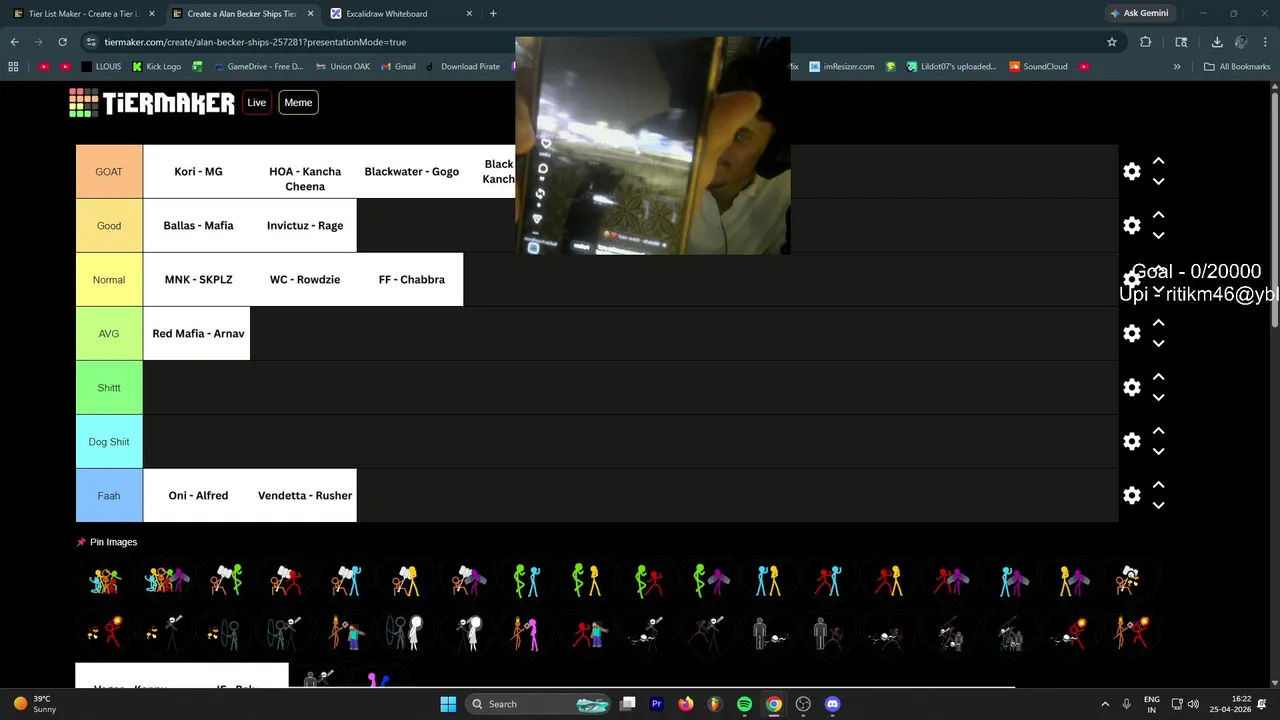Screen dimensions: 1280x720
Task: Open the Windows Start menu
Action: tap(448, 704)
